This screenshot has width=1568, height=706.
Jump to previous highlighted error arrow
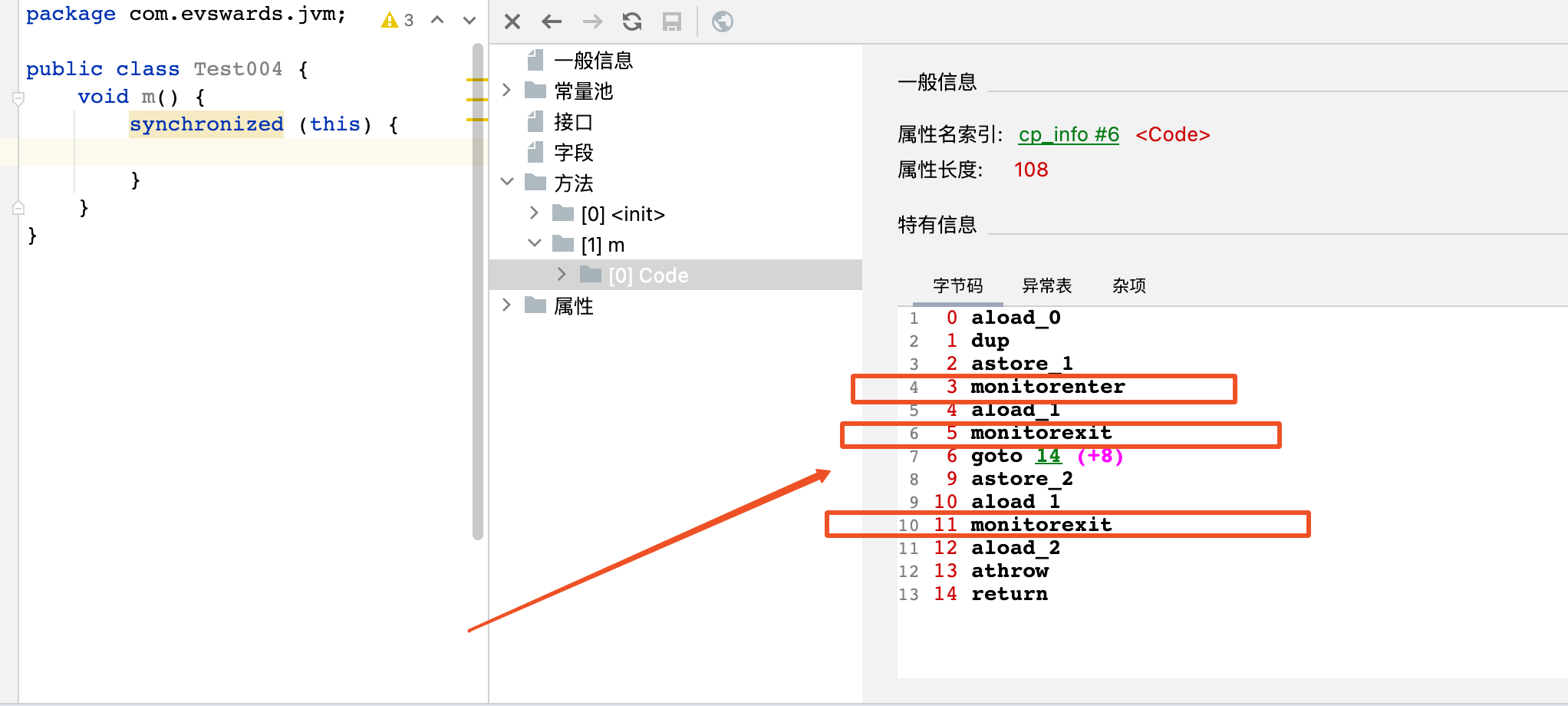pyautogui.click(x=437, y=20)
